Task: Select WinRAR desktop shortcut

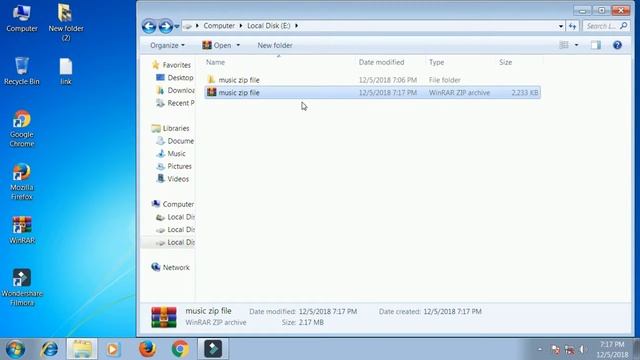Action: pyautogui.click(x=22, y=230)
